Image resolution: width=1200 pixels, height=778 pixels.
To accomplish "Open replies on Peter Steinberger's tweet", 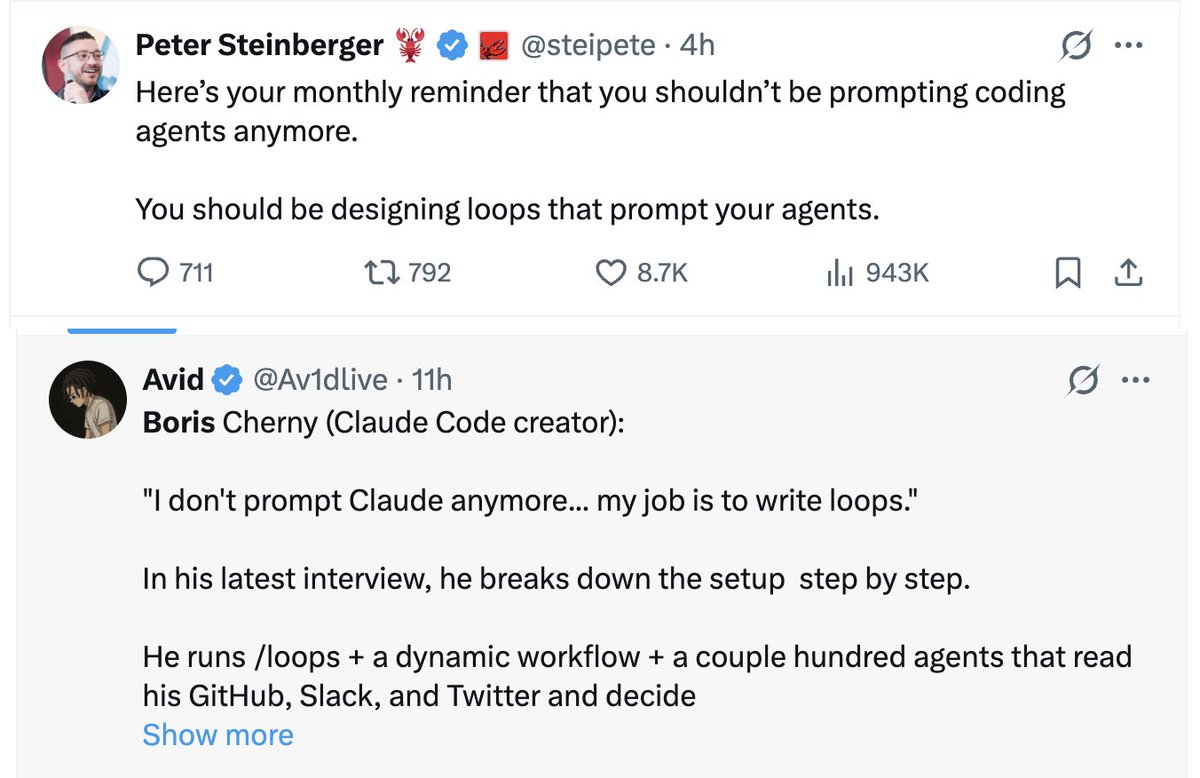I will point(175,272).
